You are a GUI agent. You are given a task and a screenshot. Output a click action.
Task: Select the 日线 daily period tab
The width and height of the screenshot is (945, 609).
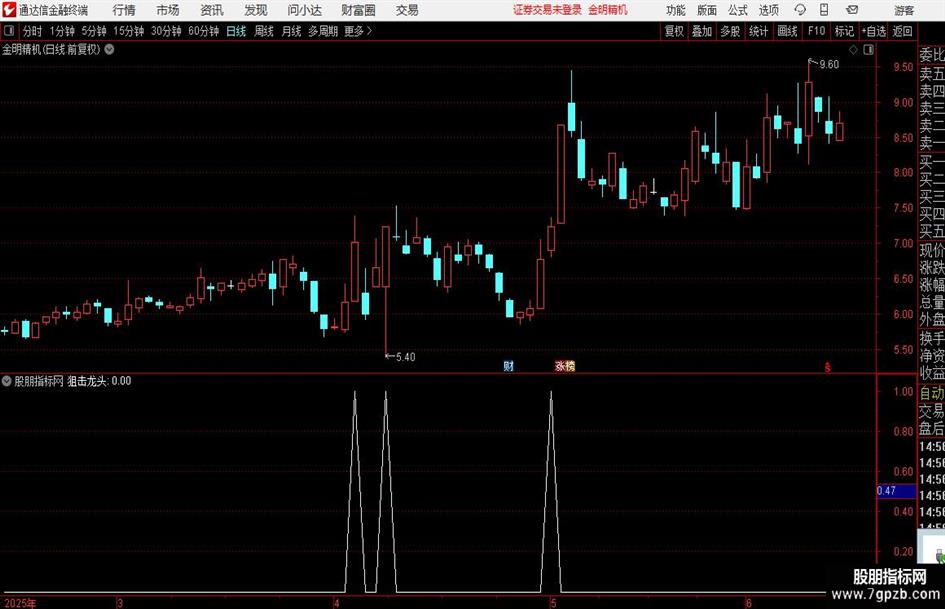(x=236, y=31)
